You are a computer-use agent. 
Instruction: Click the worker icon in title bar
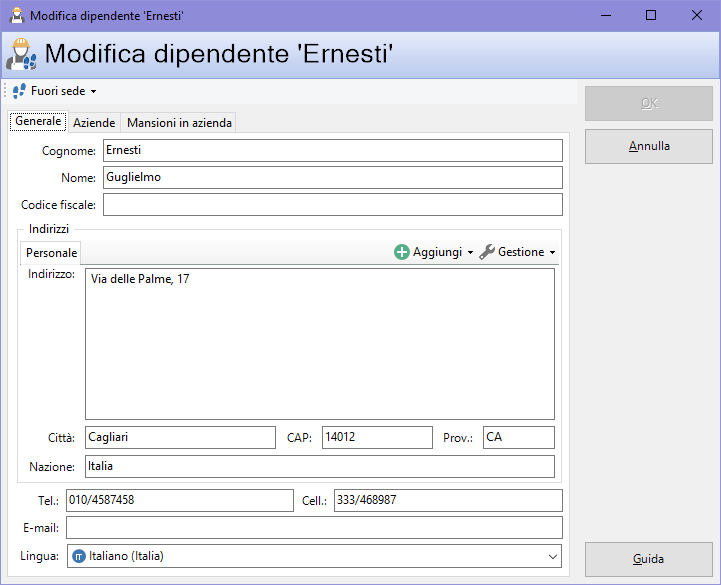15,16
